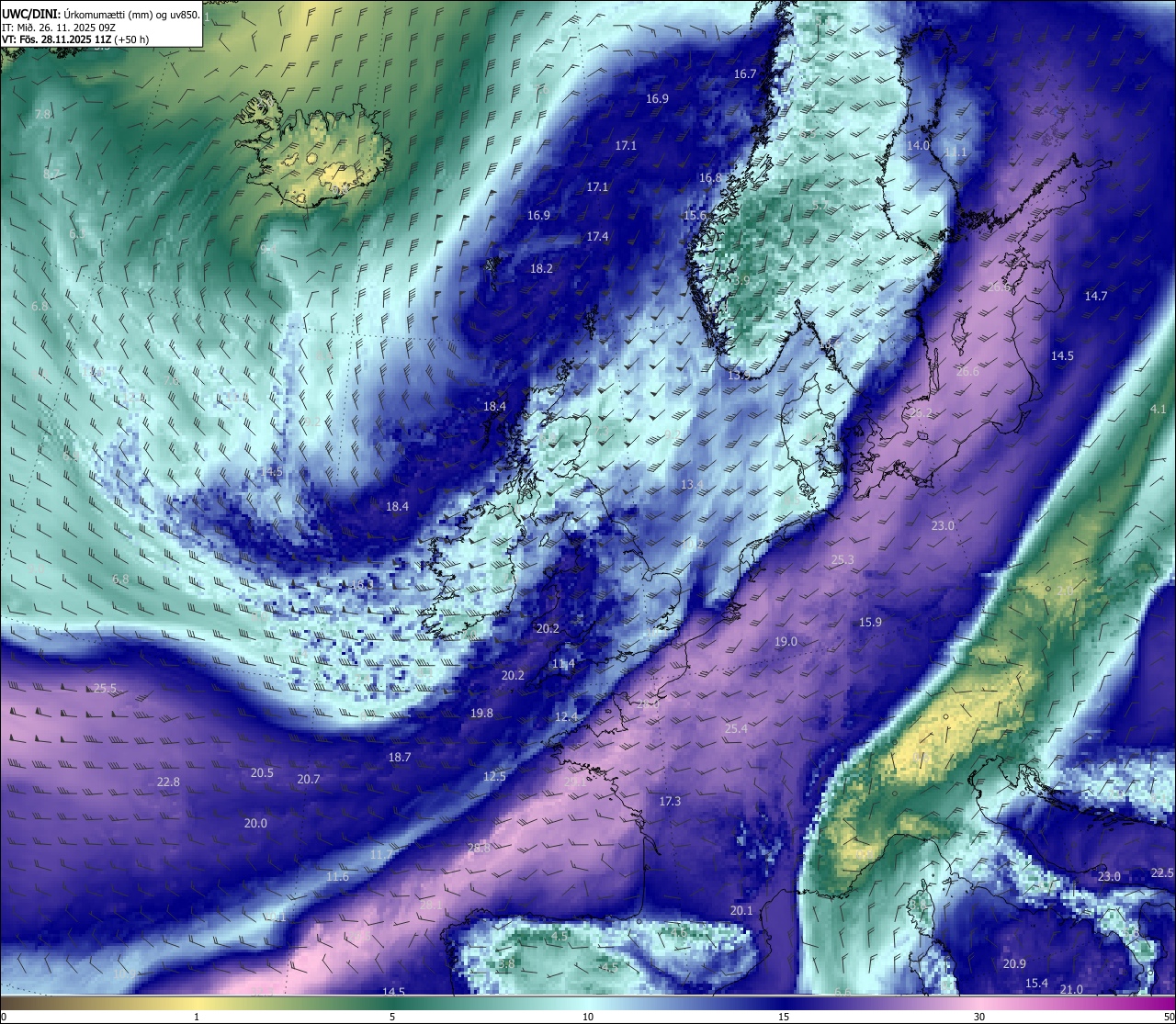Click the 16.7 value near Norway coast

pos(745,74)
